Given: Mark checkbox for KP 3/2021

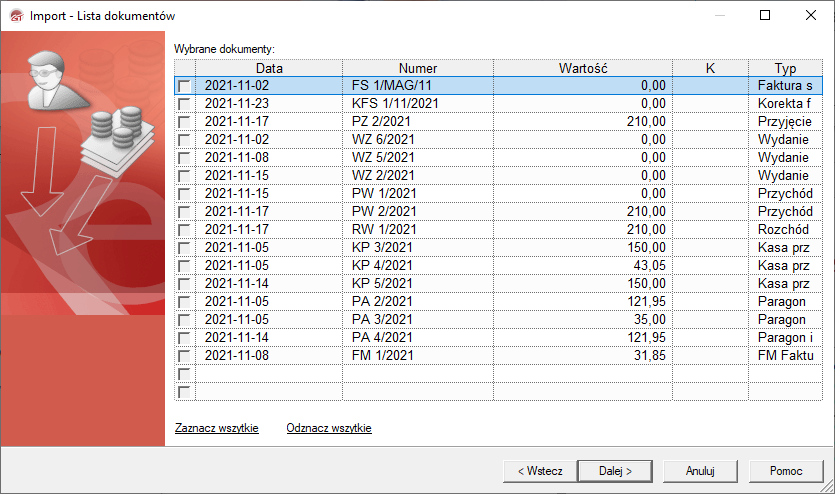Looking at the screenshot, I should (x=184, y=248).
